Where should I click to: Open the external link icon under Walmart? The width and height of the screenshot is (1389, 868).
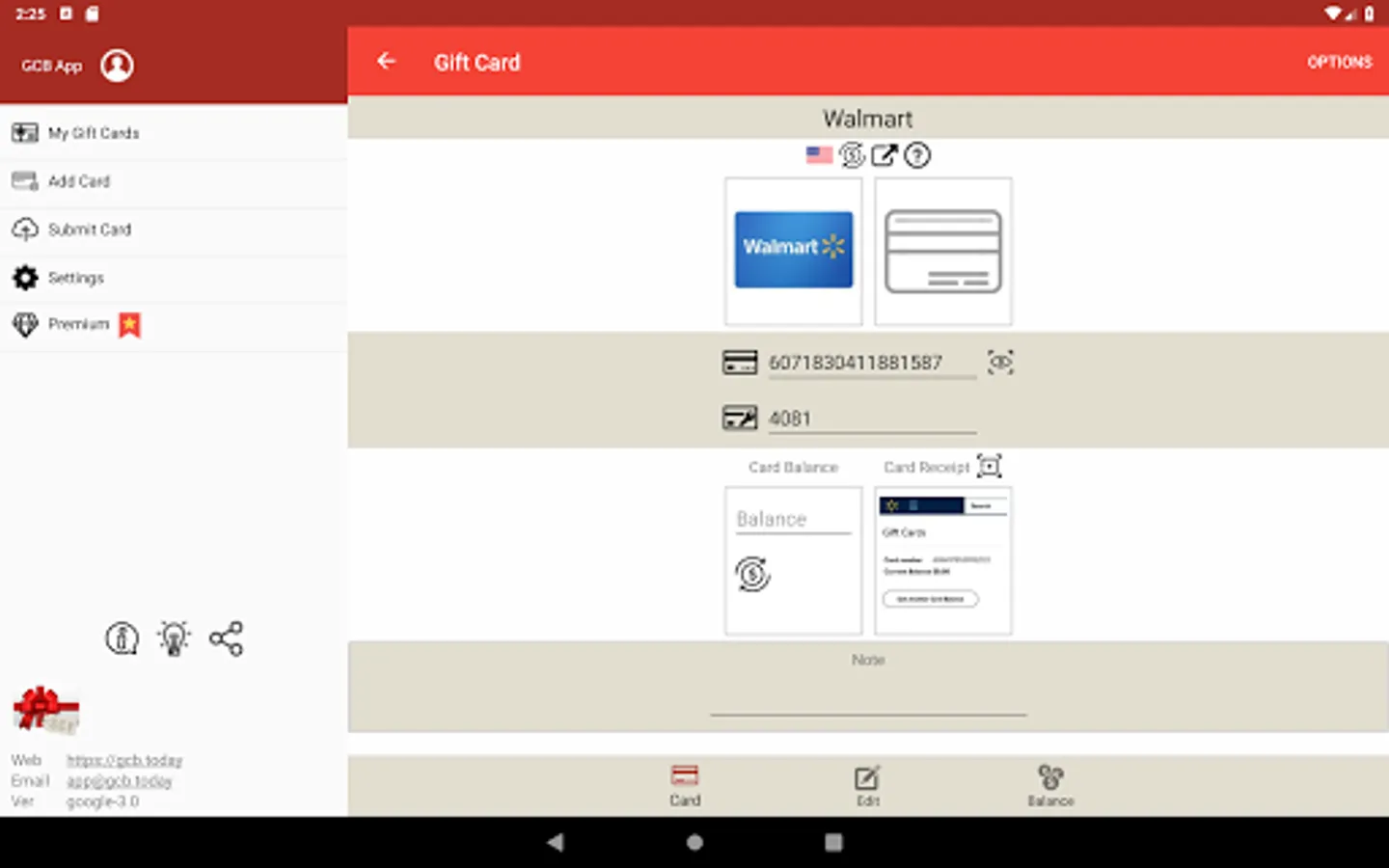coord(885,154)
